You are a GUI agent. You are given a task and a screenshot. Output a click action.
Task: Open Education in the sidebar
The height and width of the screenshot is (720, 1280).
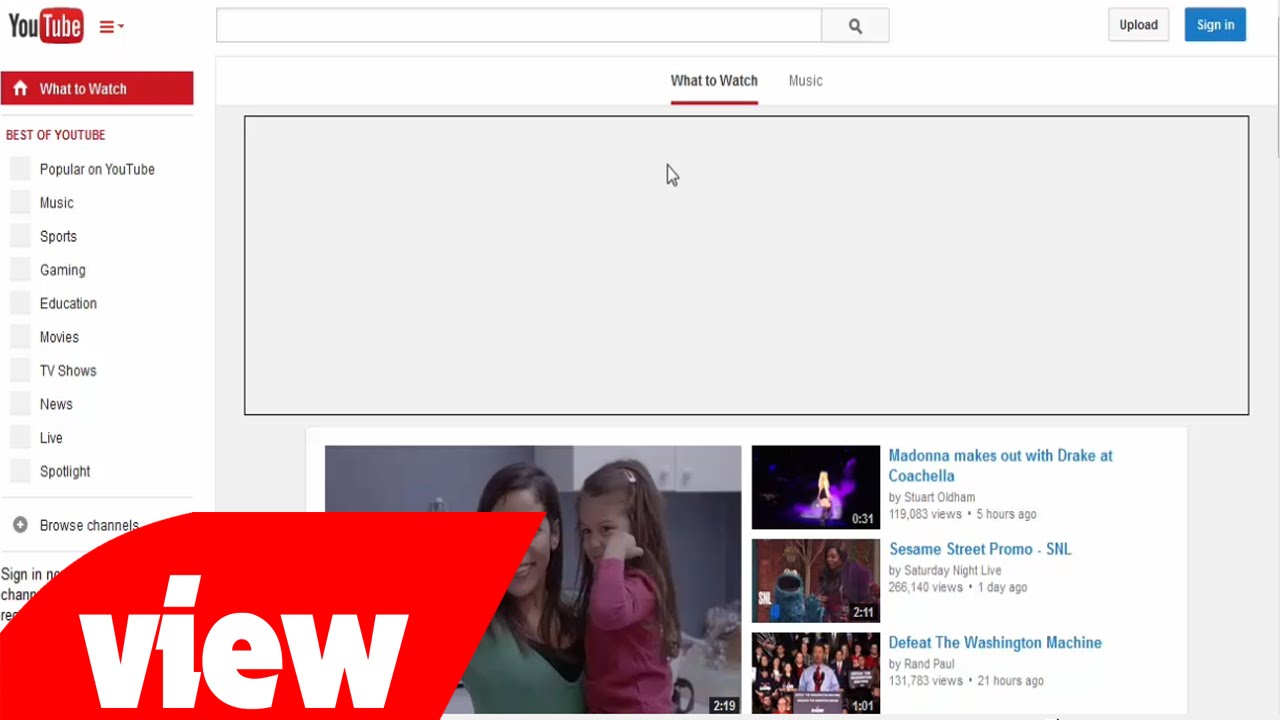(68, 304)
